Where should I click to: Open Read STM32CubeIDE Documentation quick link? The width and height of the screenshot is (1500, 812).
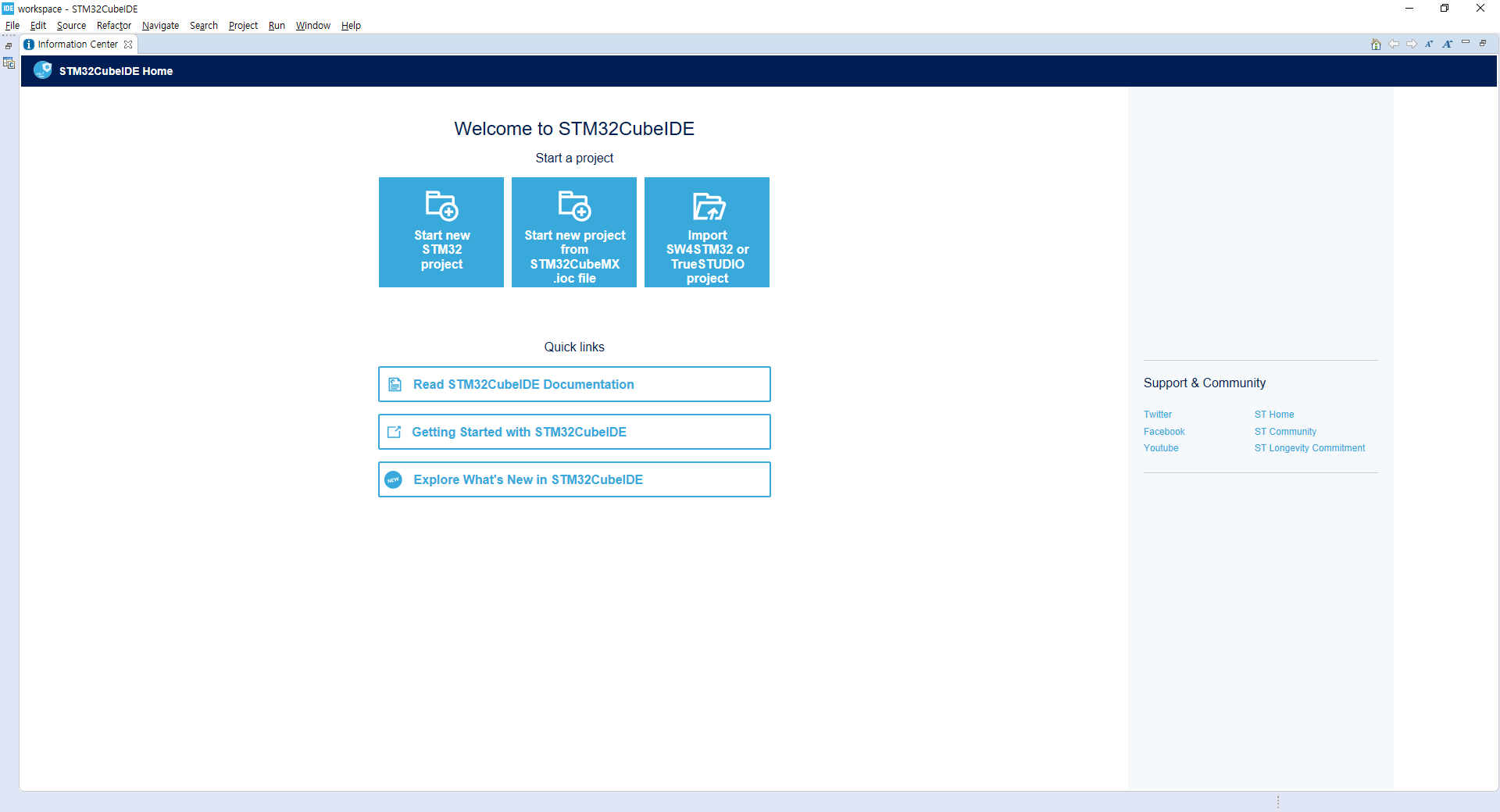tap(574, 384)
